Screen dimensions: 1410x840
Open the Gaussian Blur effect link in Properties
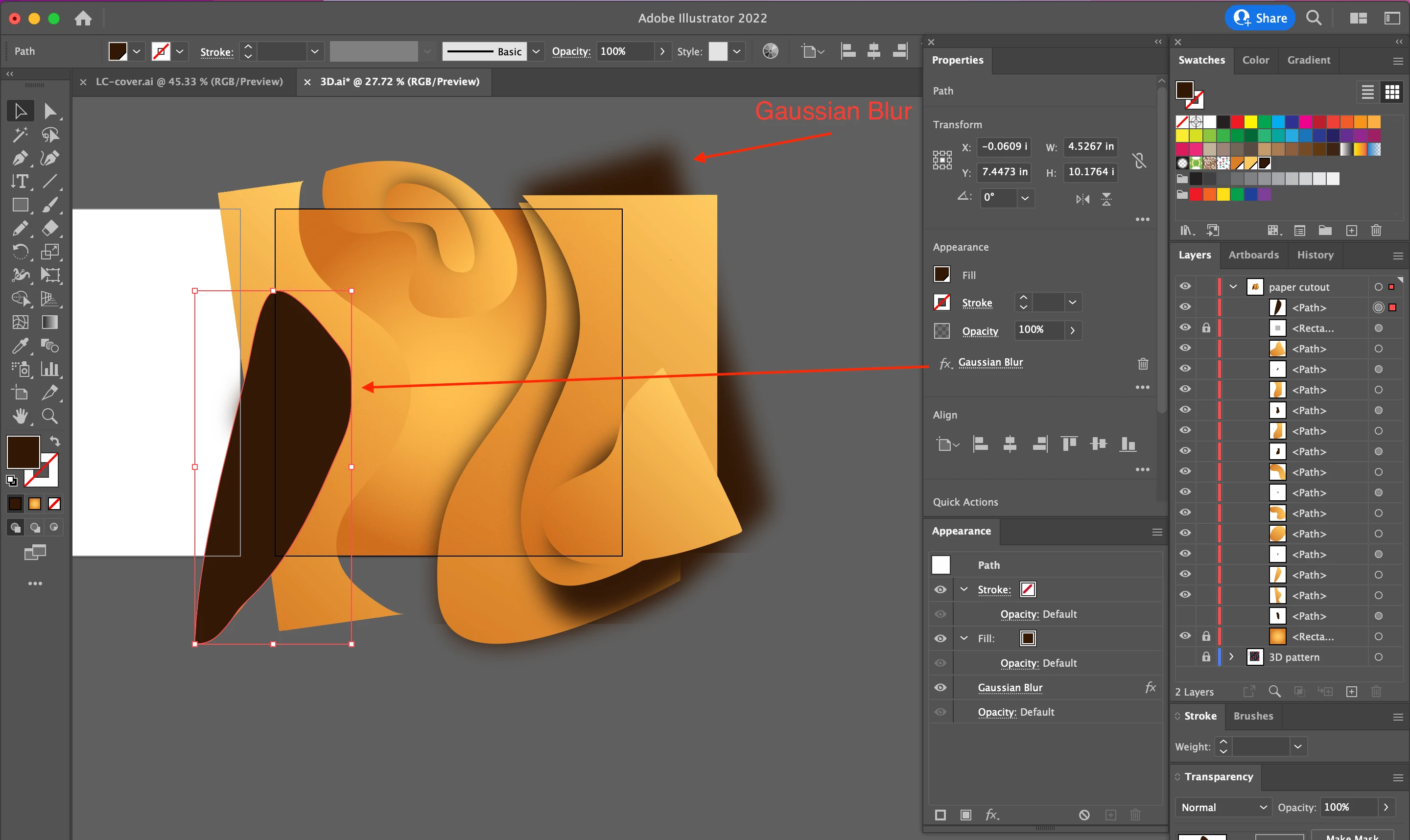990,362
